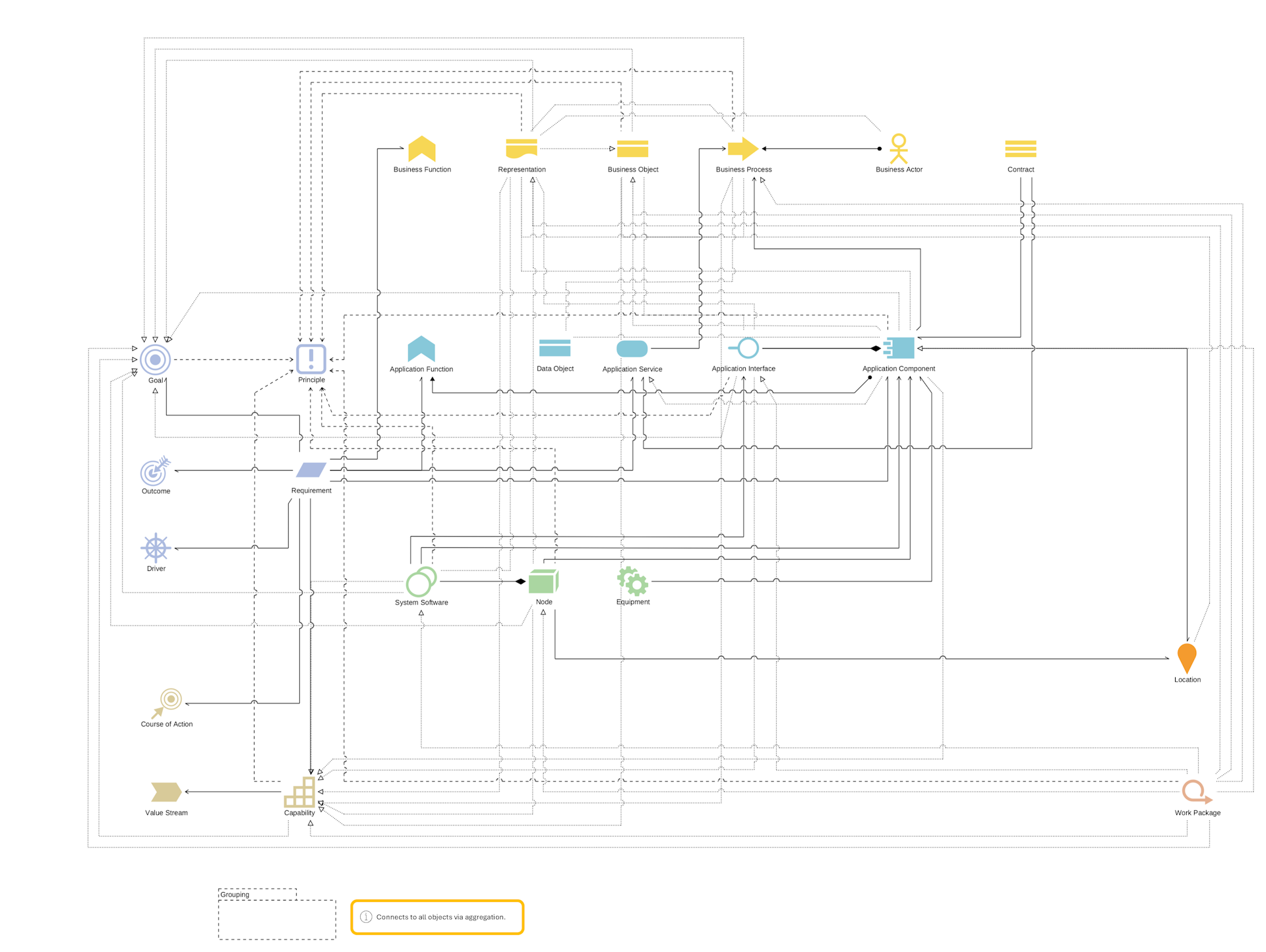Screen dimensions: 1266x952
Task: Click the Location pin marker
Action: coord(1187,657)
